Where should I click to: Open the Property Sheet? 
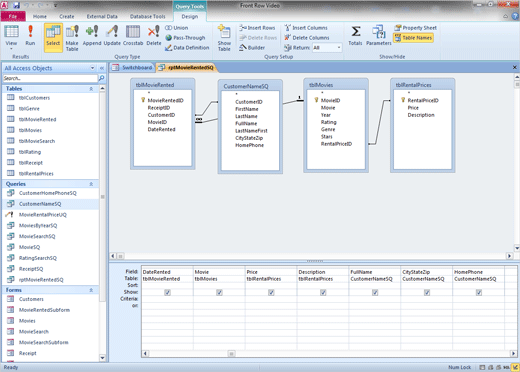[415, 28]
